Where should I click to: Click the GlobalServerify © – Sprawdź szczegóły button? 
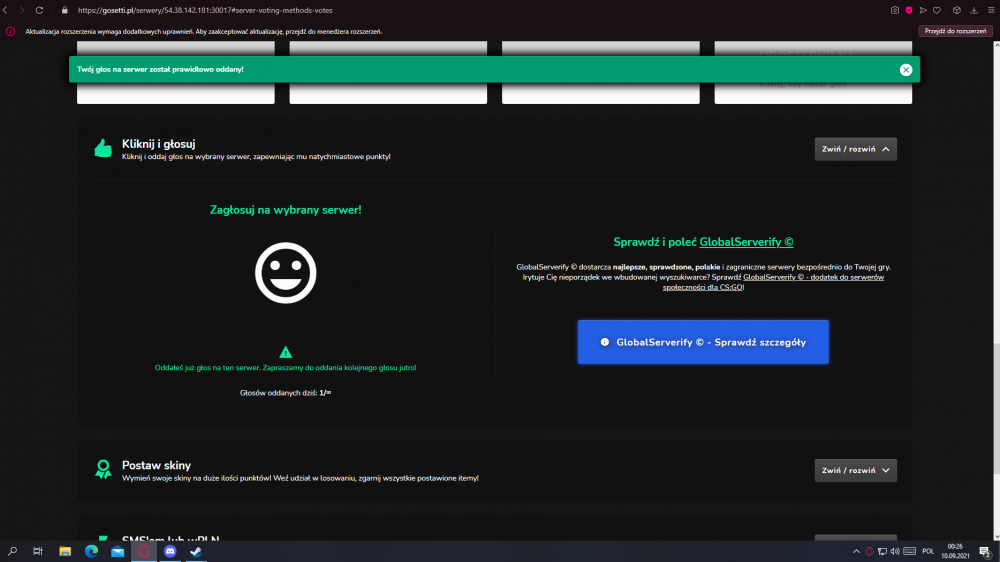[703, 342]
